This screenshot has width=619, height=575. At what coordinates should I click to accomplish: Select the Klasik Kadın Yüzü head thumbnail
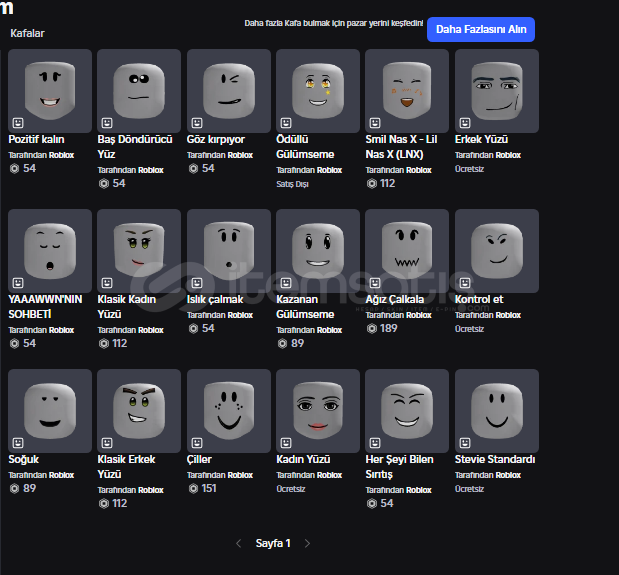139,251
